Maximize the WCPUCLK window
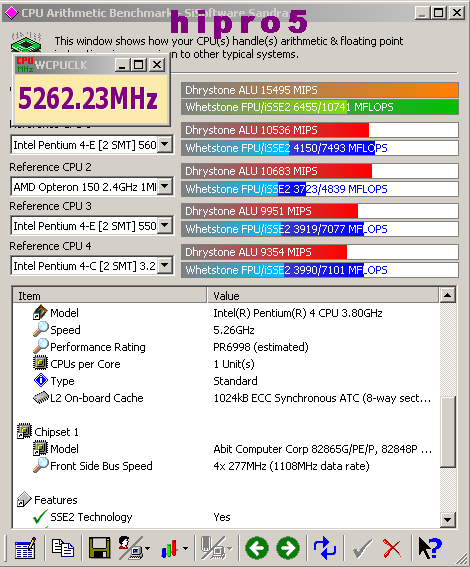The width and height of the screenshot is (470, 567). [x=138, y=65]
